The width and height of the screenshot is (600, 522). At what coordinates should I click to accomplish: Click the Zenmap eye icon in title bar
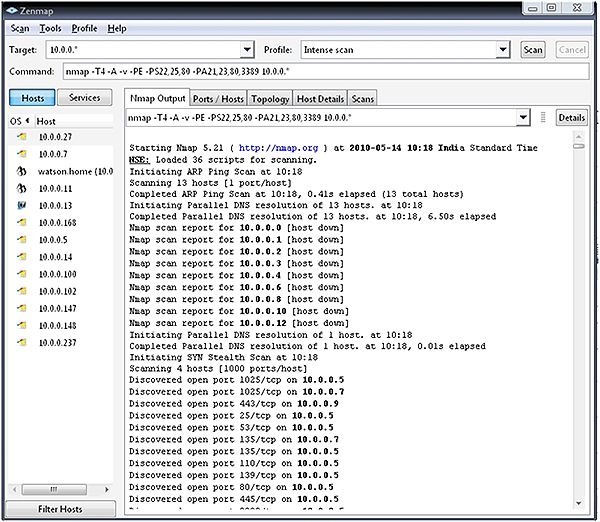tap(12, 10)
